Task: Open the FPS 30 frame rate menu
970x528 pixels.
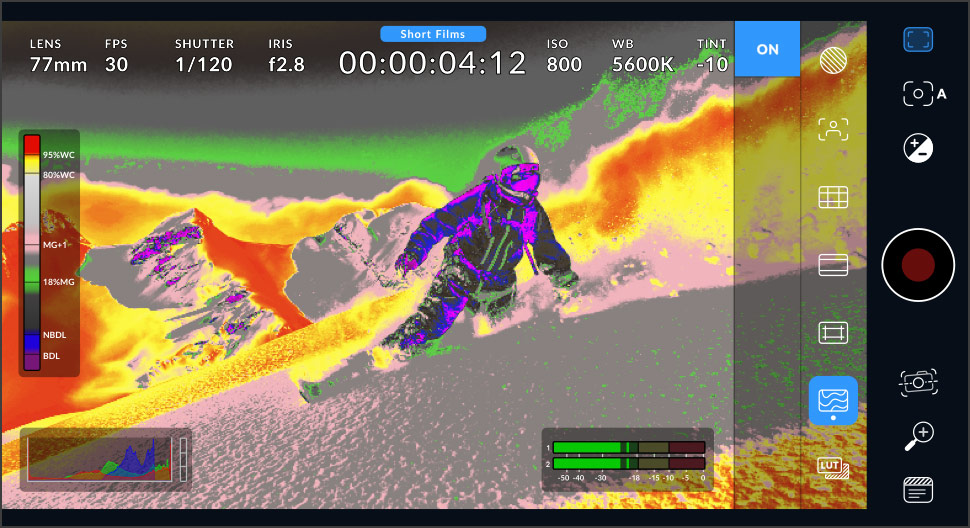Action: [x=116, y=56]
